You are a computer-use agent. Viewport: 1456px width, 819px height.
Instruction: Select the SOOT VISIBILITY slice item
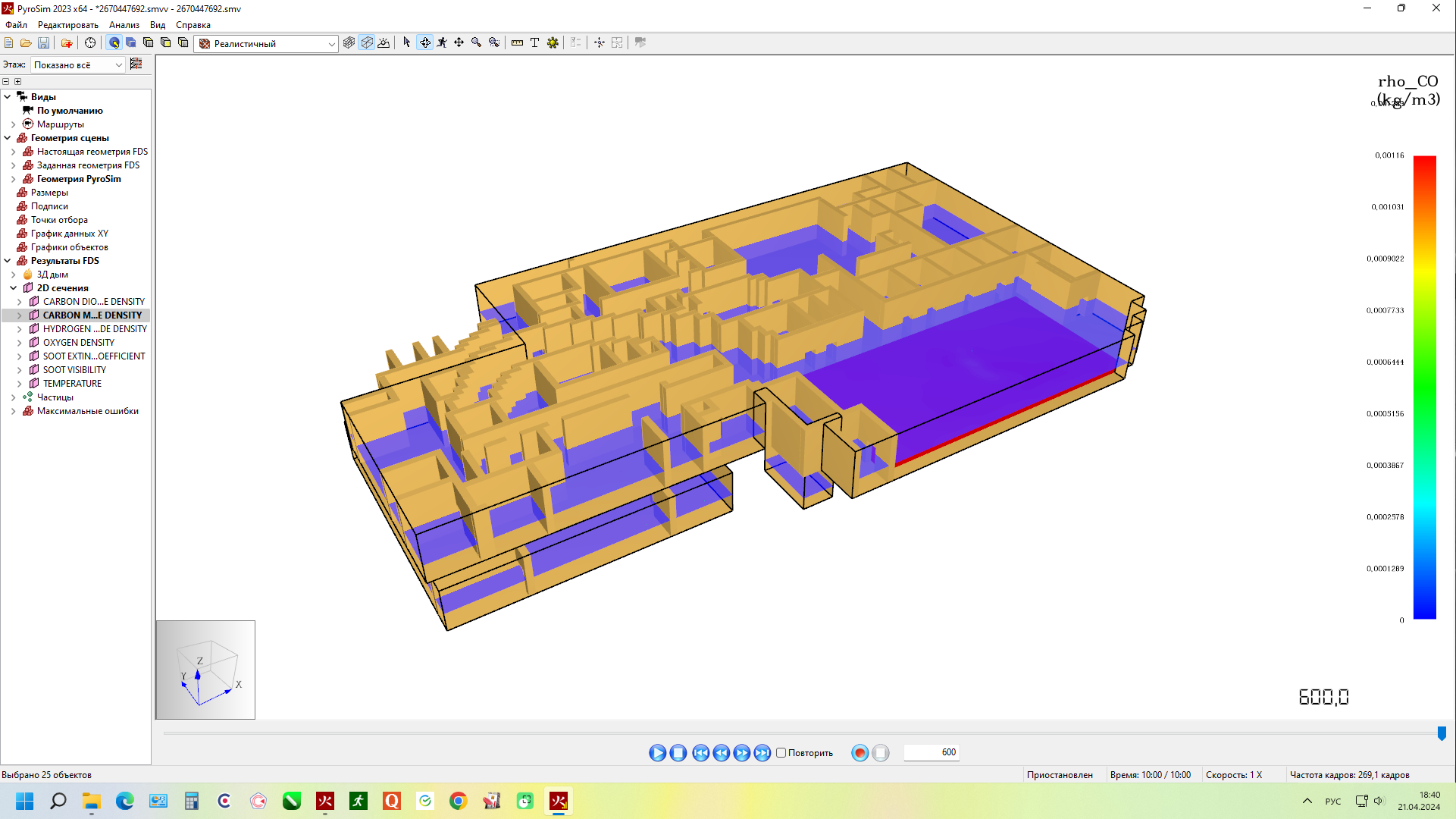coord(74,370)
